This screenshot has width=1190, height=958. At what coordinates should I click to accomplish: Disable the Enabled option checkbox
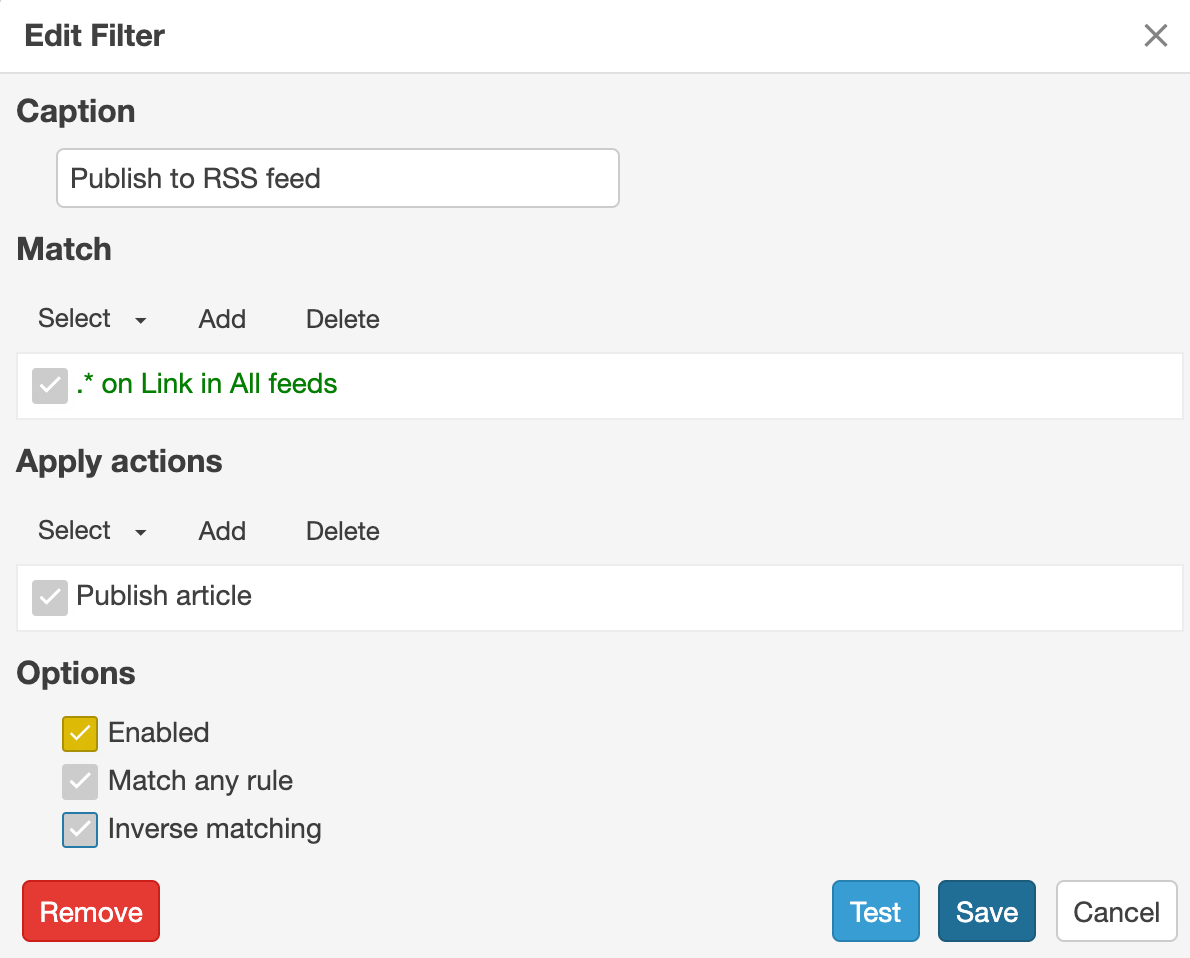point(80,733)
